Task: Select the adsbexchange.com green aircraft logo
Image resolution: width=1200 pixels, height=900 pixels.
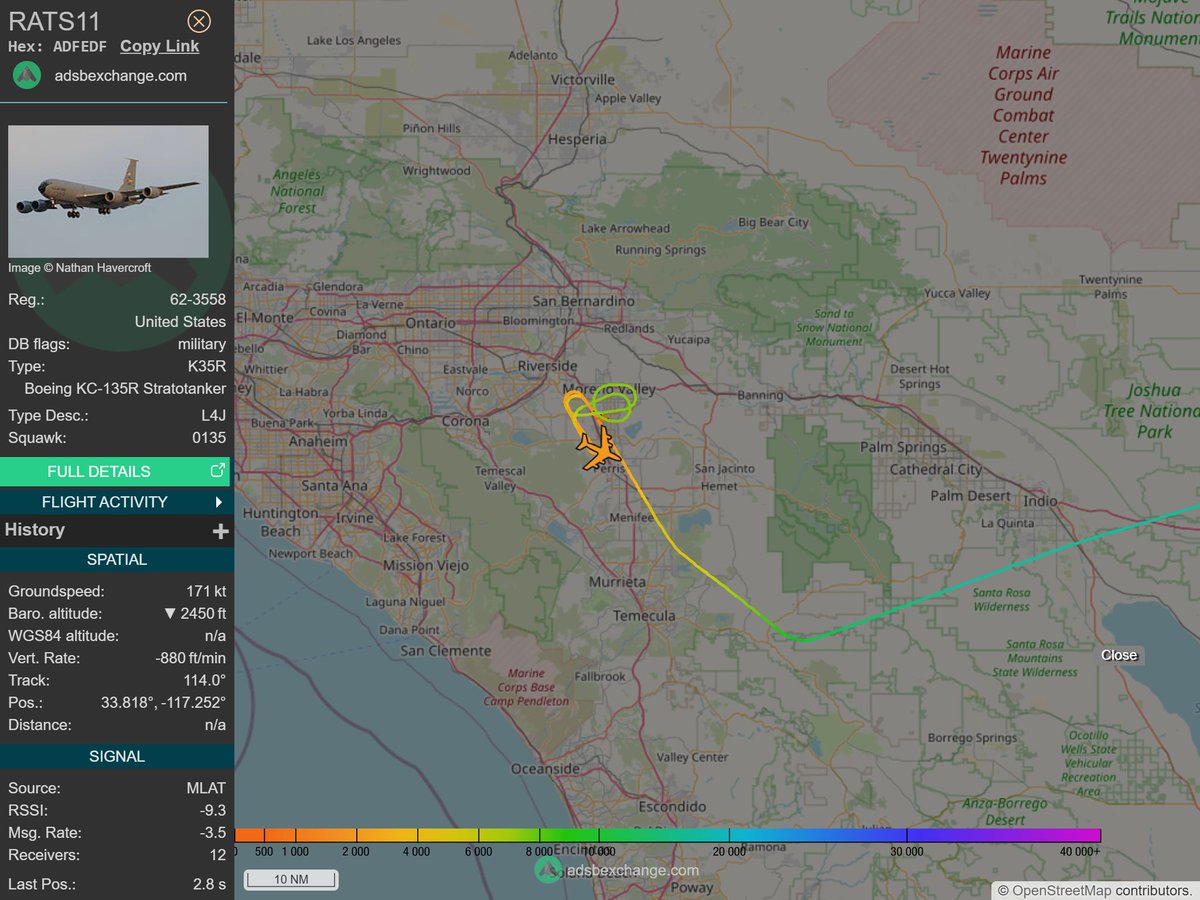Action: [25, 75]
